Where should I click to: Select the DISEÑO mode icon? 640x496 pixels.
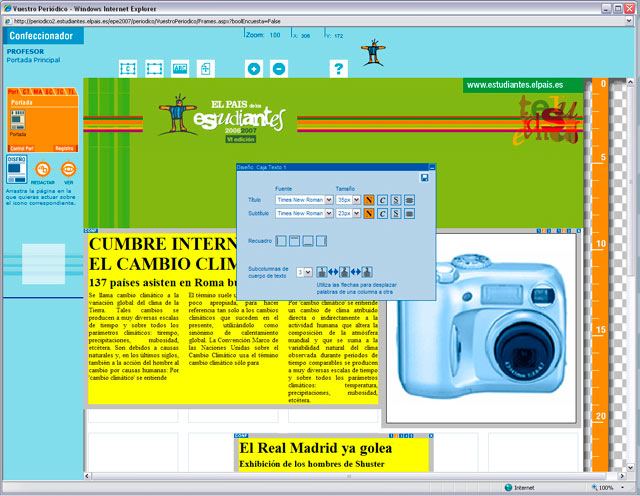coord(16,169)
